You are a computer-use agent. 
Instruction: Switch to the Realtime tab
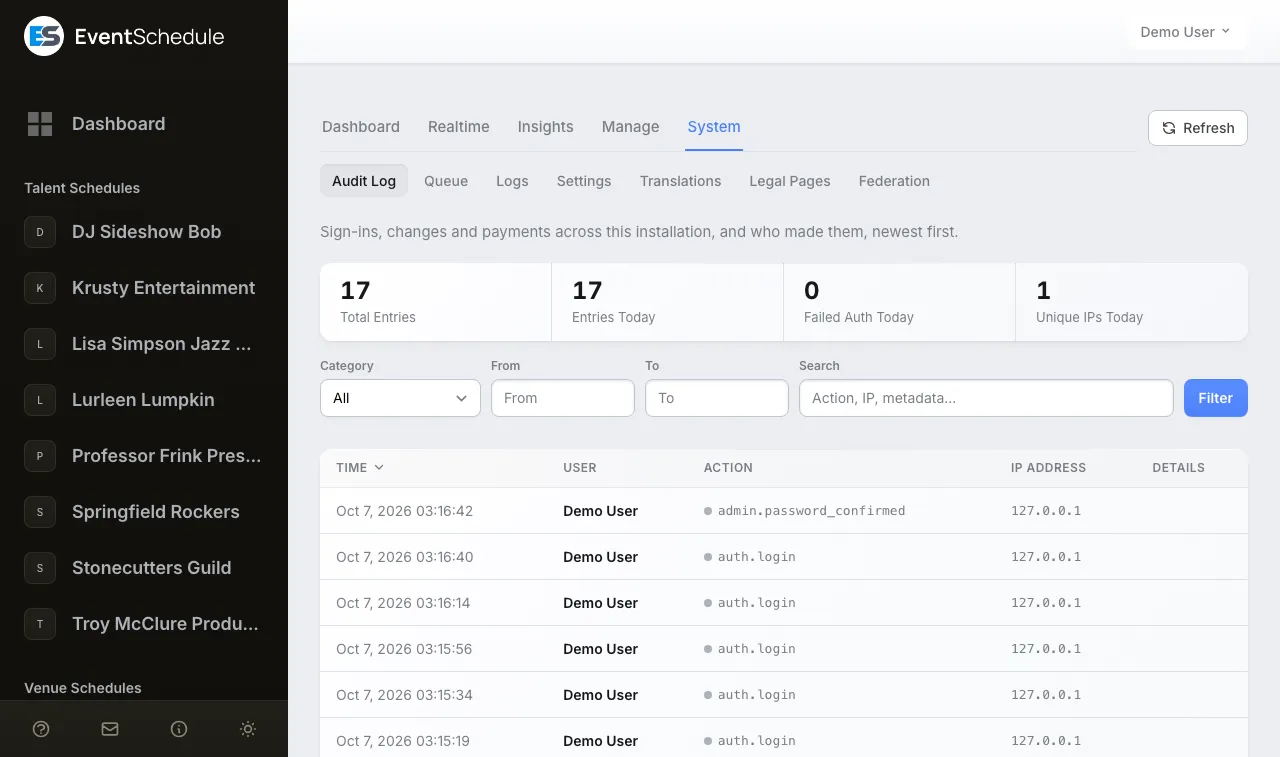coord(459,127)
